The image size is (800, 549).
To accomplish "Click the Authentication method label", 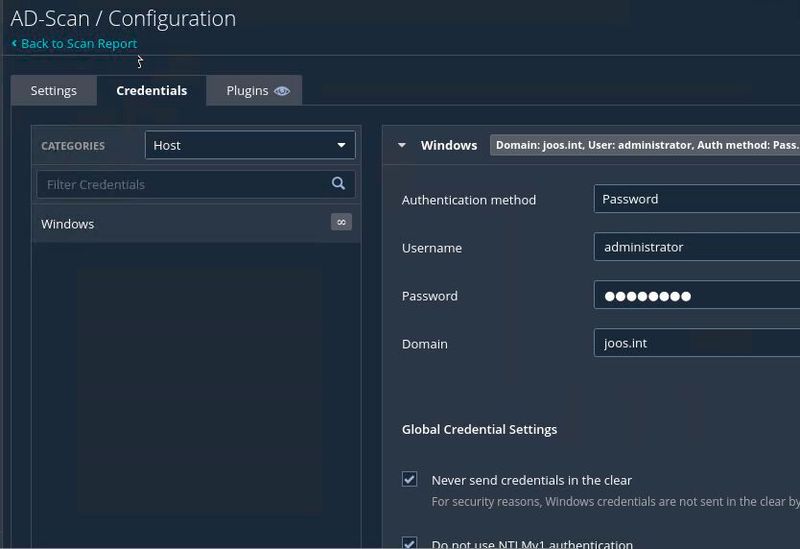I will (469, 200).
